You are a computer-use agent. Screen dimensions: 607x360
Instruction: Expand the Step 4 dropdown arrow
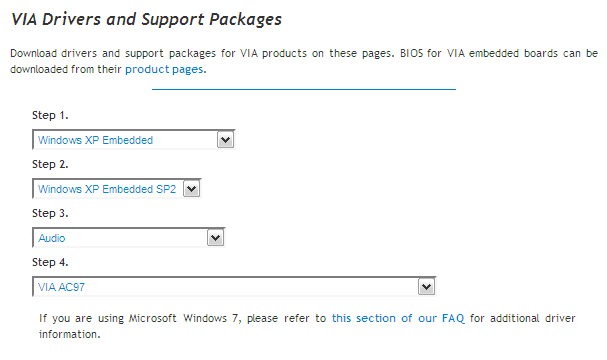[427, 287]
